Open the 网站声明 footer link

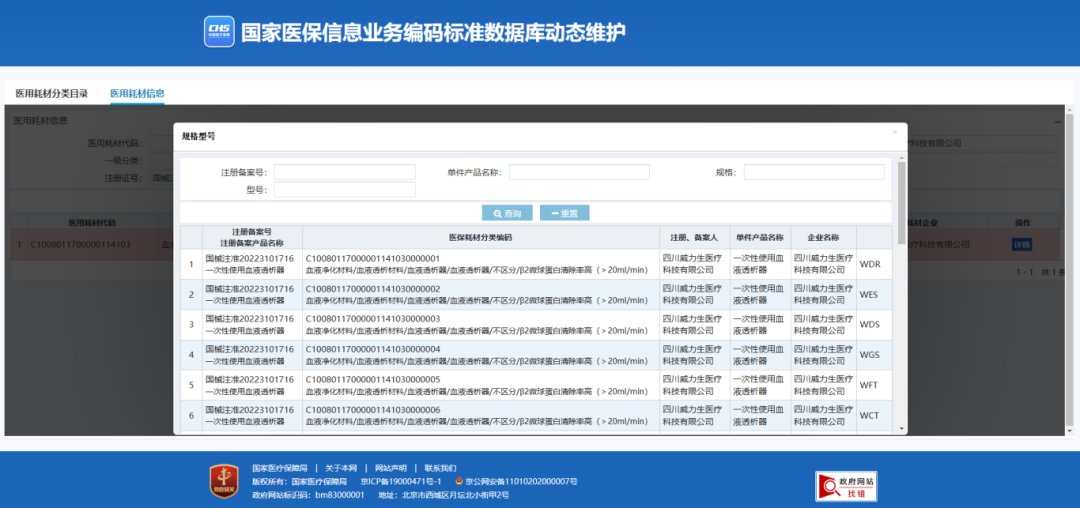click(390, 468)
